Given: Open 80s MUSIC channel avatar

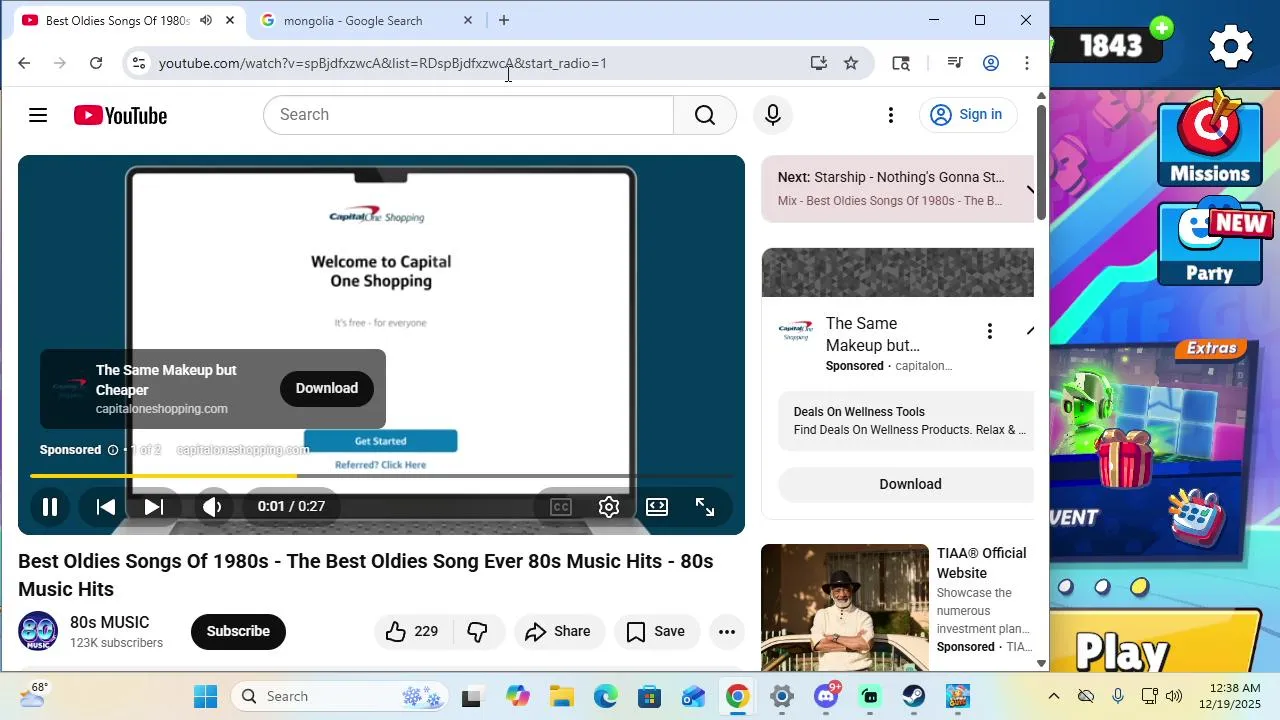Looking at the screenshot, I should click(x=38, y=631).
